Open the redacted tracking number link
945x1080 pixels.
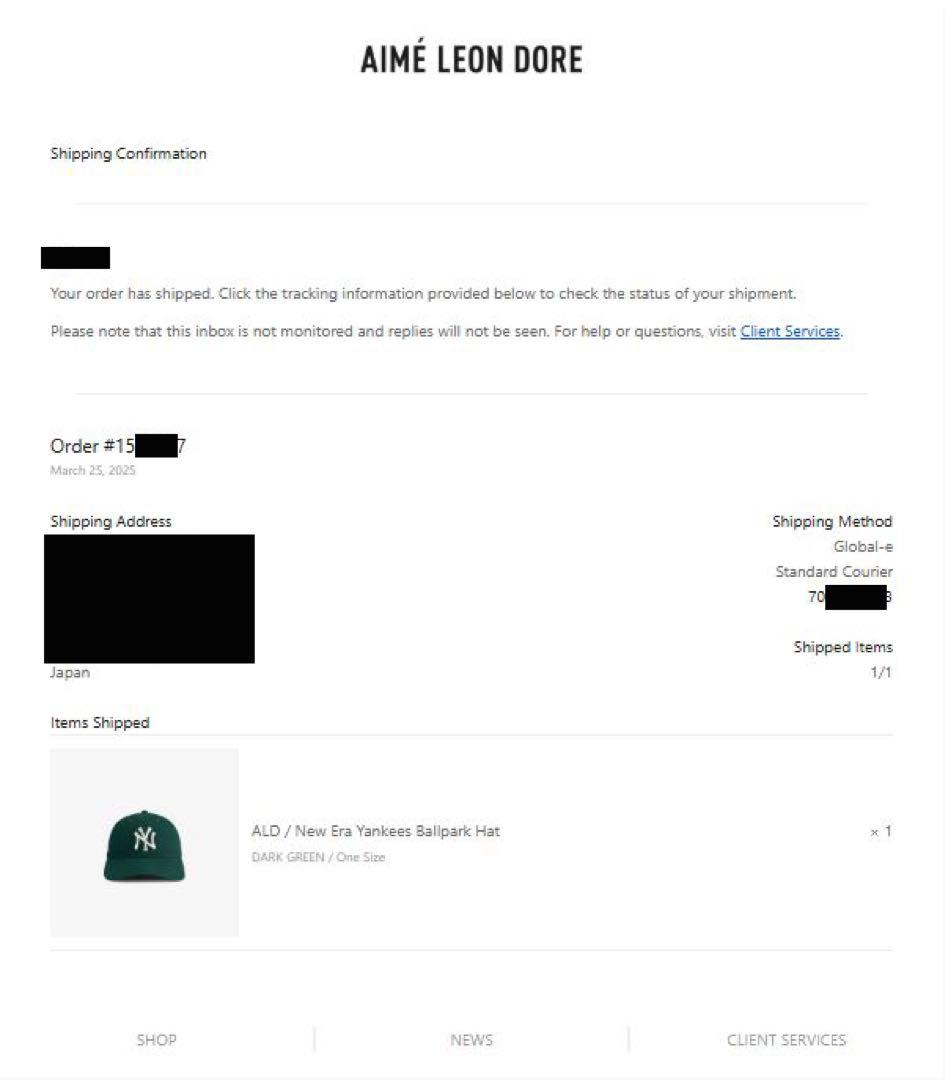click(850, 597)
